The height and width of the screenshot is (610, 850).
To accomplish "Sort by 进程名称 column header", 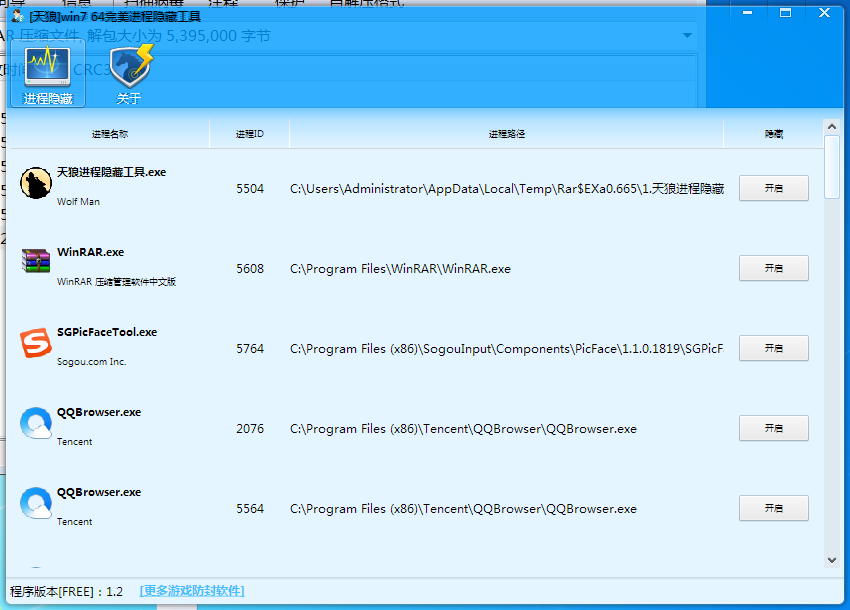I will click(x=109, y=134).
